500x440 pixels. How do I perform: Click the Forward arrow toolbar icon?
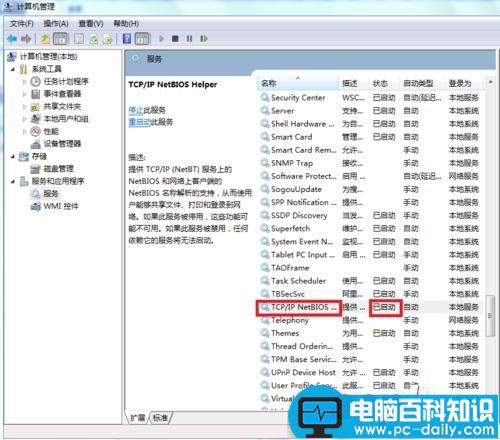pyautogui.click(x=26, y=39)
